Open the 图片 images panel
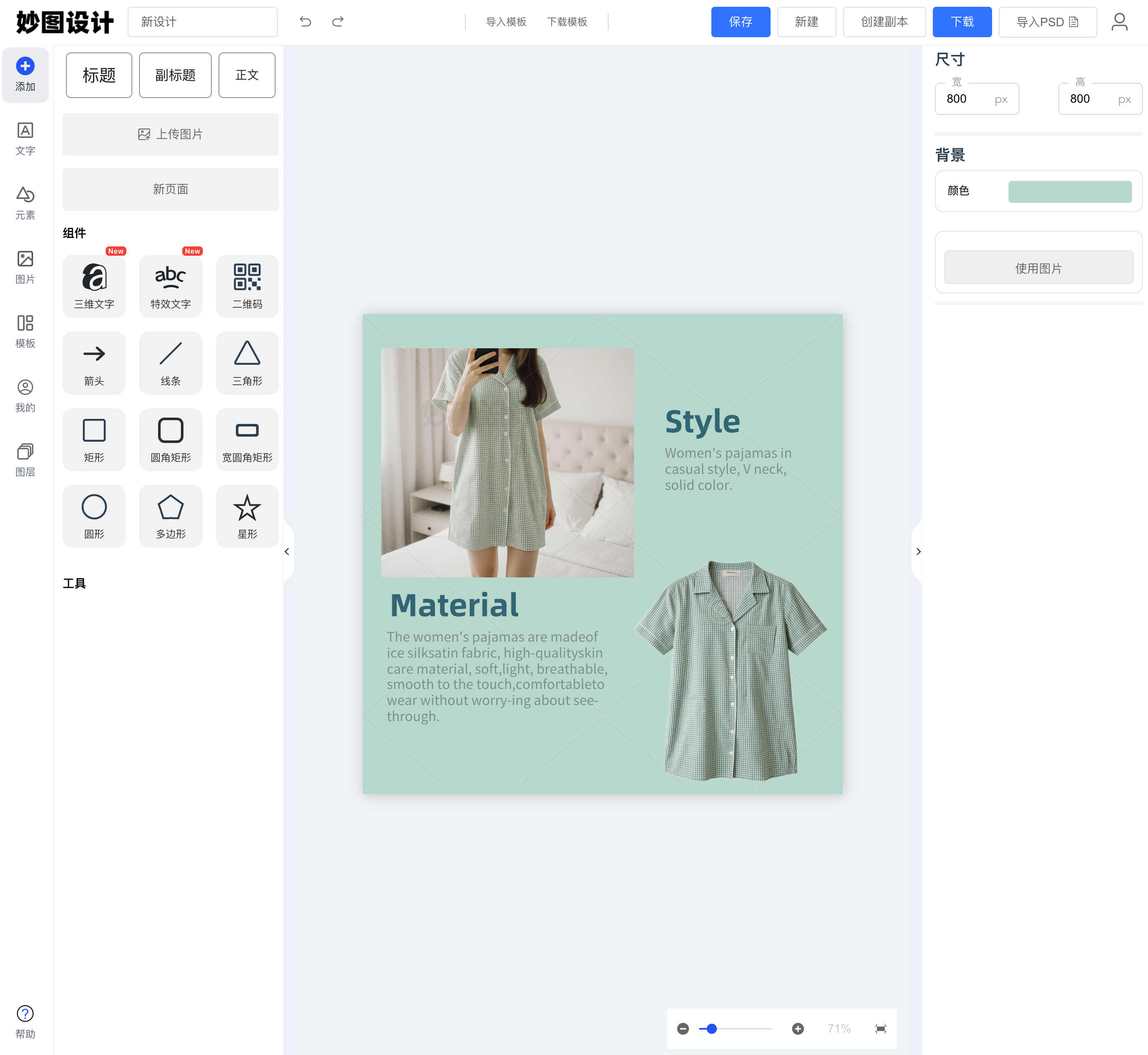 (25, 265)
